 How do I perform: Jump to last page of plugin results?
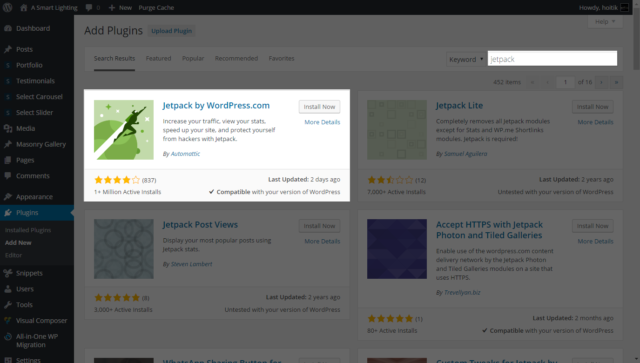pos(616,82)
